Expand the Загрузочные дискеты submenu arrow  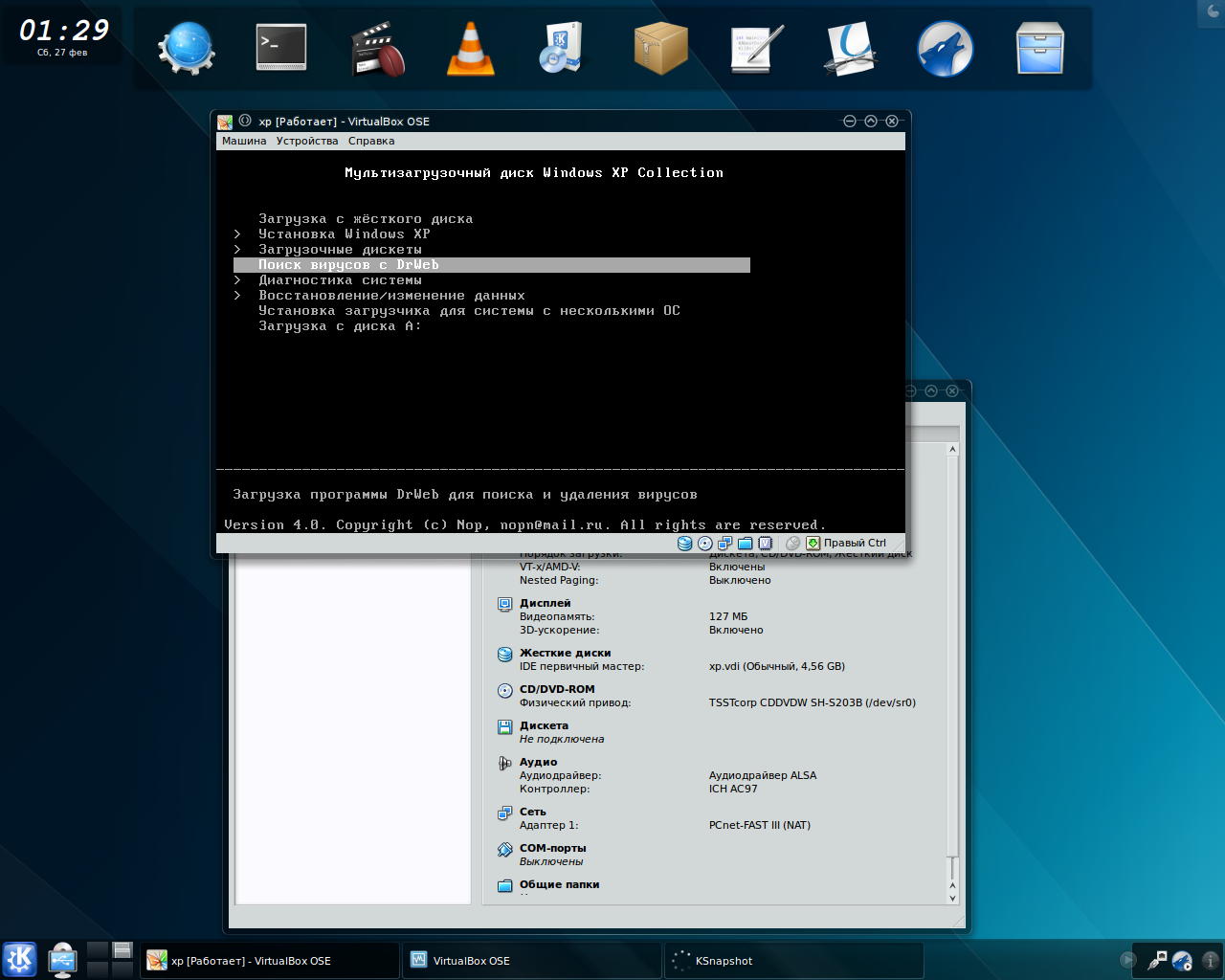[x=237, y=250]
